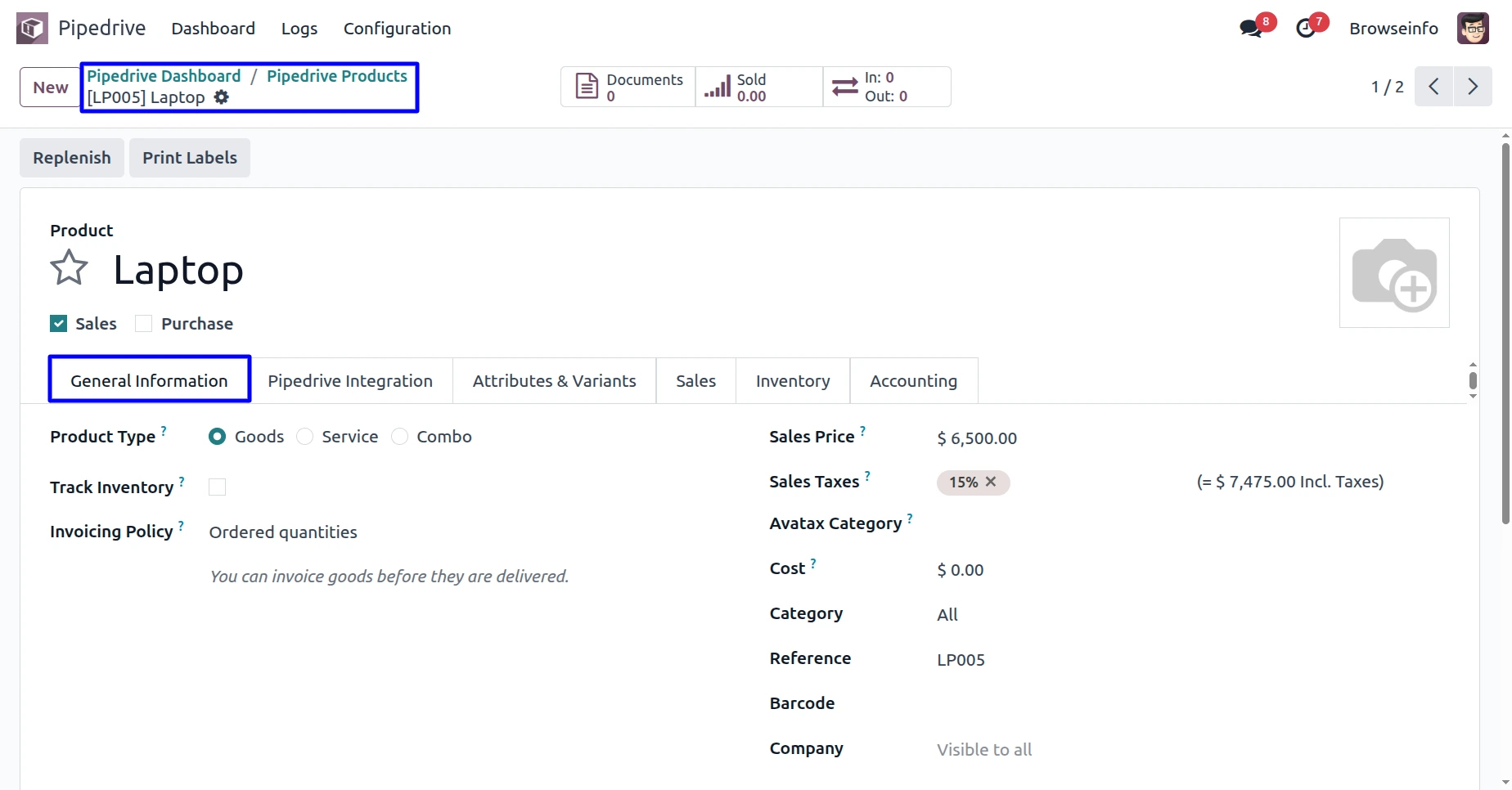
Task: Open the chat messages icon
Action: (x=1250, y=29)
